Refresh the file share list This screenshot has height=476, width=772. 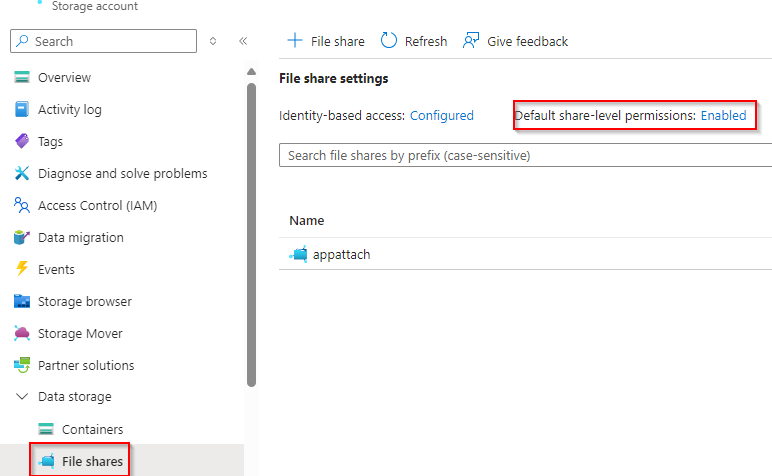[x=414, y=41]
